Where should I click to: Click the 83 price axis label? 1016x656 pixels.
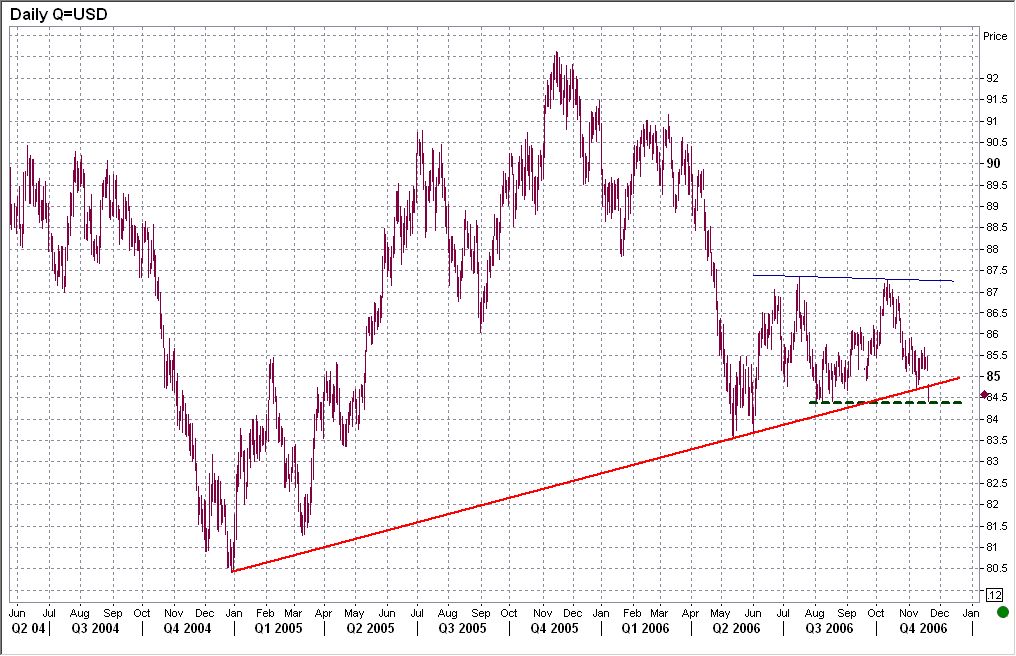point(992,462)
